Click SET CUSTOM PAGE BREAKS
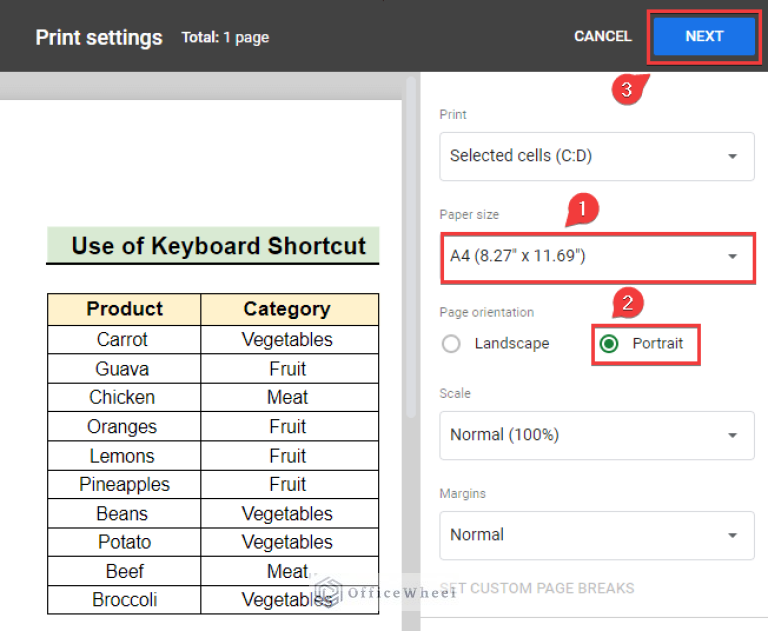Viewport: 768px width, 631px height. (x=537, y=588)
